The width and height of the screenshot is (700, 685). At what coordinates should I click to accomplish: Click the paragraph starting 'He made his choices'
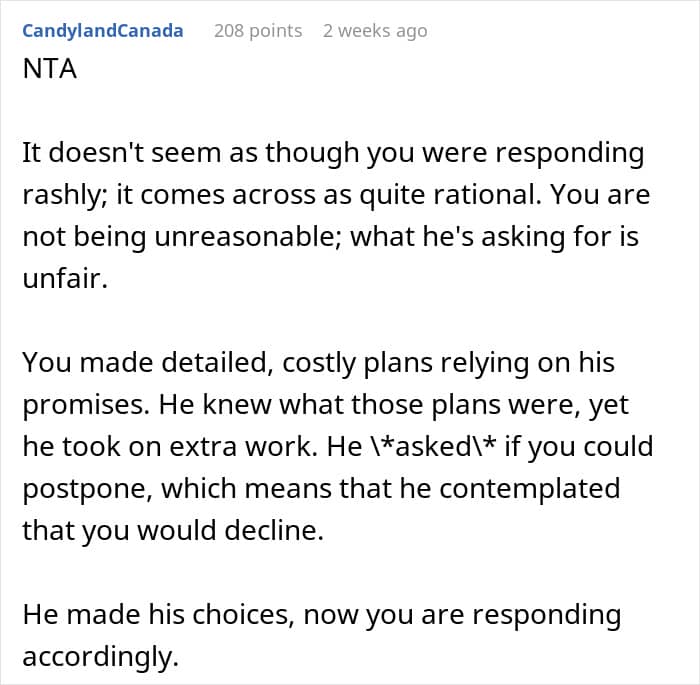(320, 633)
